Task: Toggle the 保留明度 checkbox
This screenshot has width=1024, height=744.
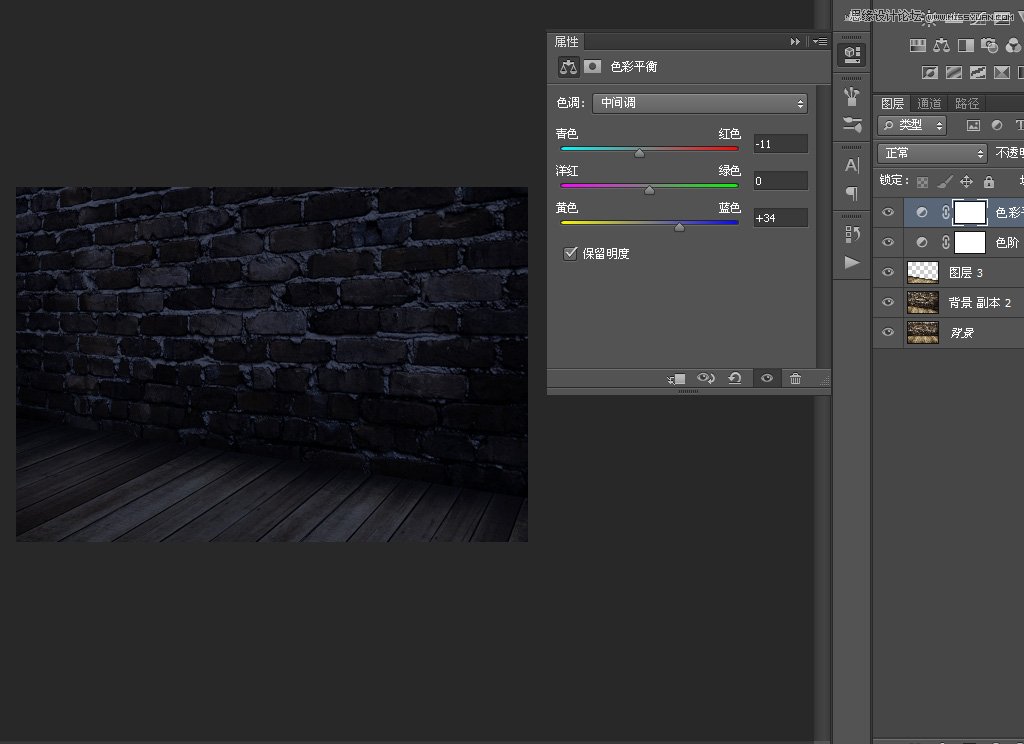Action: (571, 254)
